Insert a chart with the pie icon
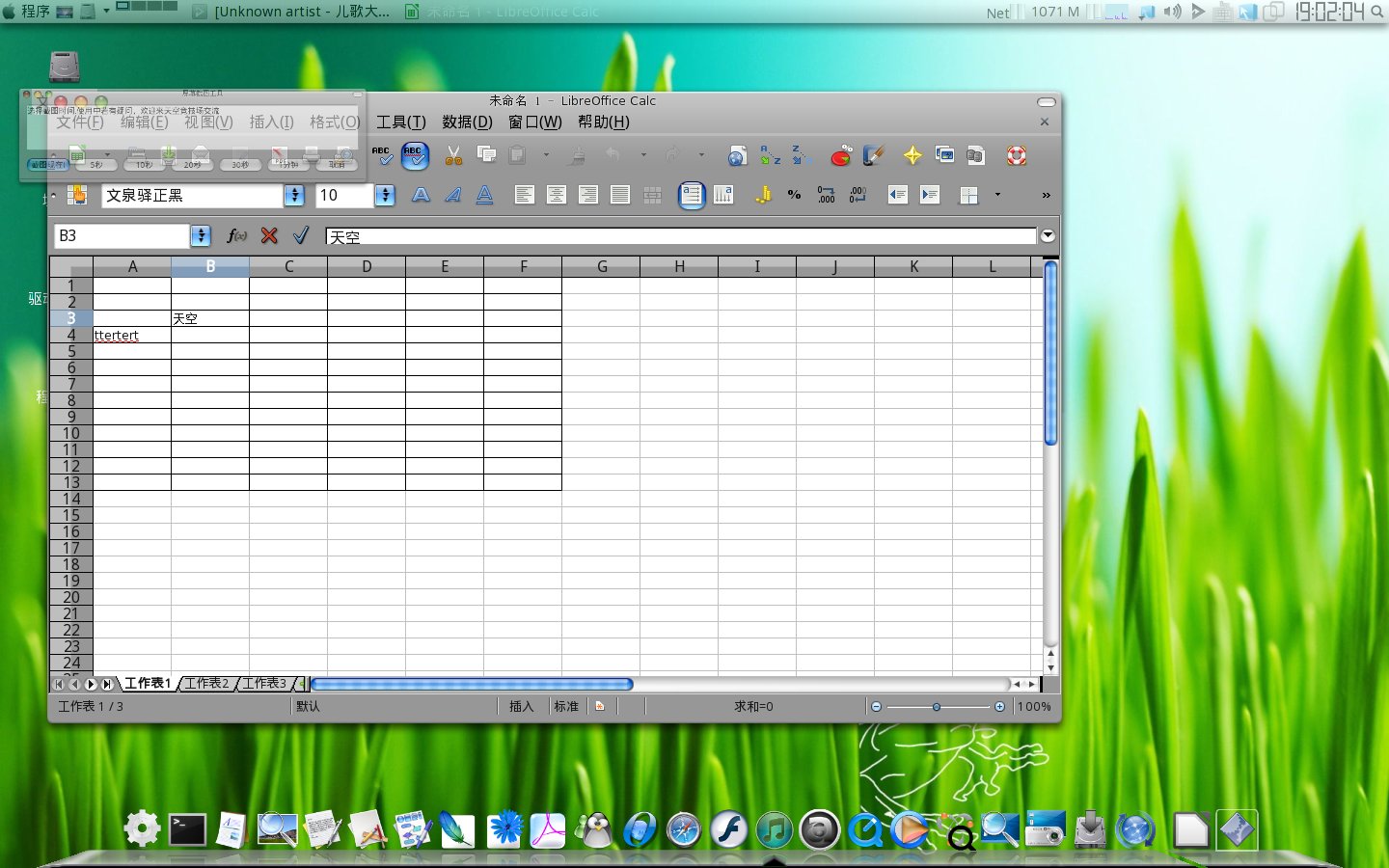Image resolution: width=1389 pixels, height=868 pixels. pos(841,155)
